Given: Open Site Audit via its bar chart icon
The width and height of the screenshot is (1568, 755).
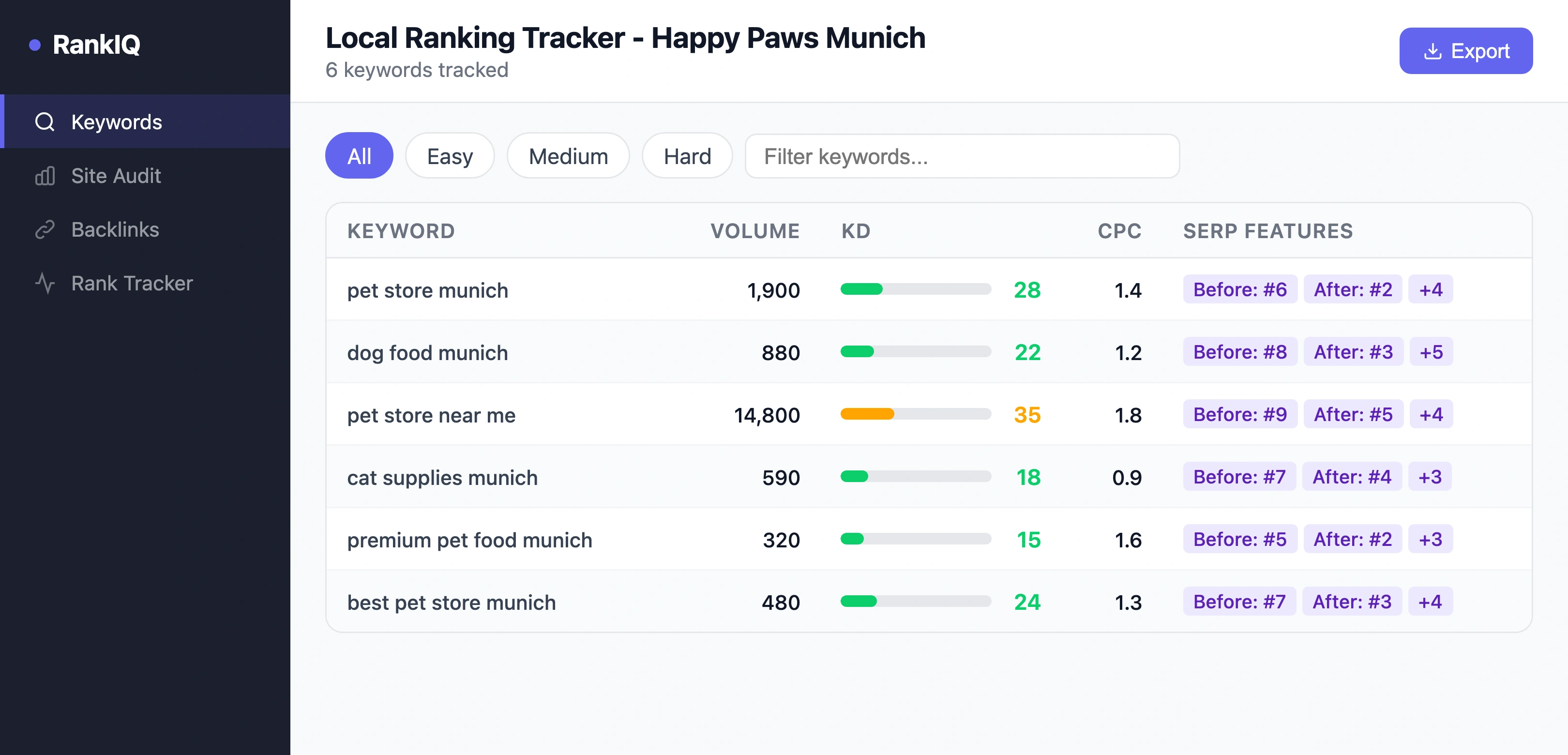Looking at the screenshot, I should 44,175.
